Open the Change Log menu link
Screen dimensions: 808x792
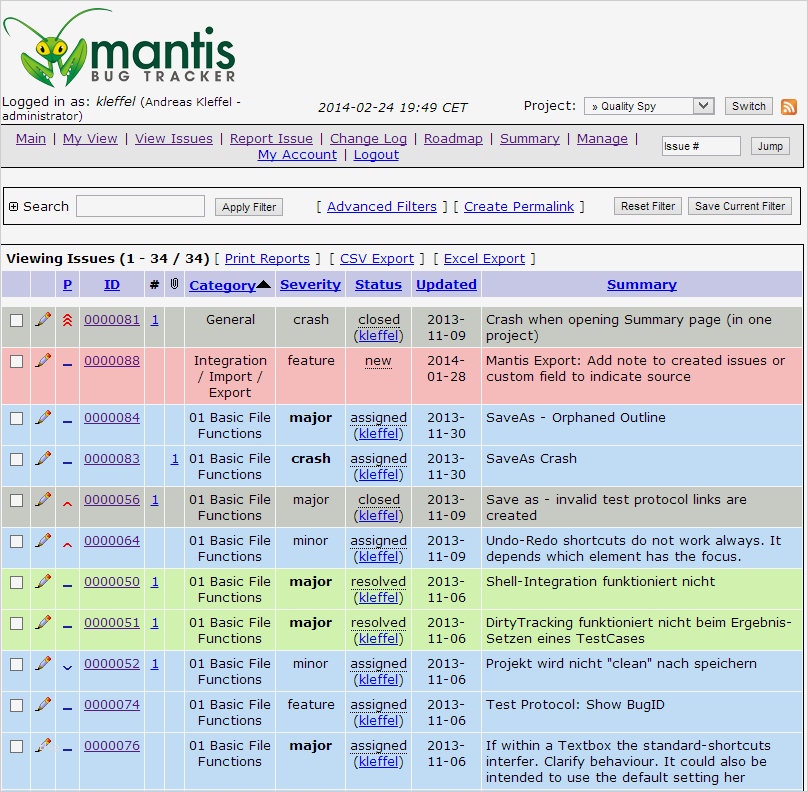click(368, 139)
